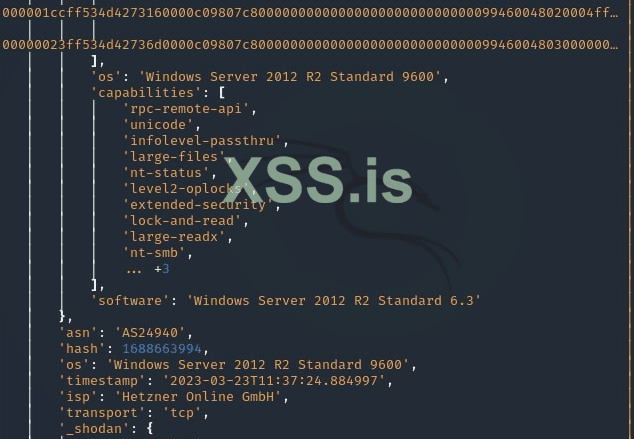The height and width of the screenshot is (439, 634).
Task: Click the 'nt-smb' capability entry
Action: tap(154, 253)
